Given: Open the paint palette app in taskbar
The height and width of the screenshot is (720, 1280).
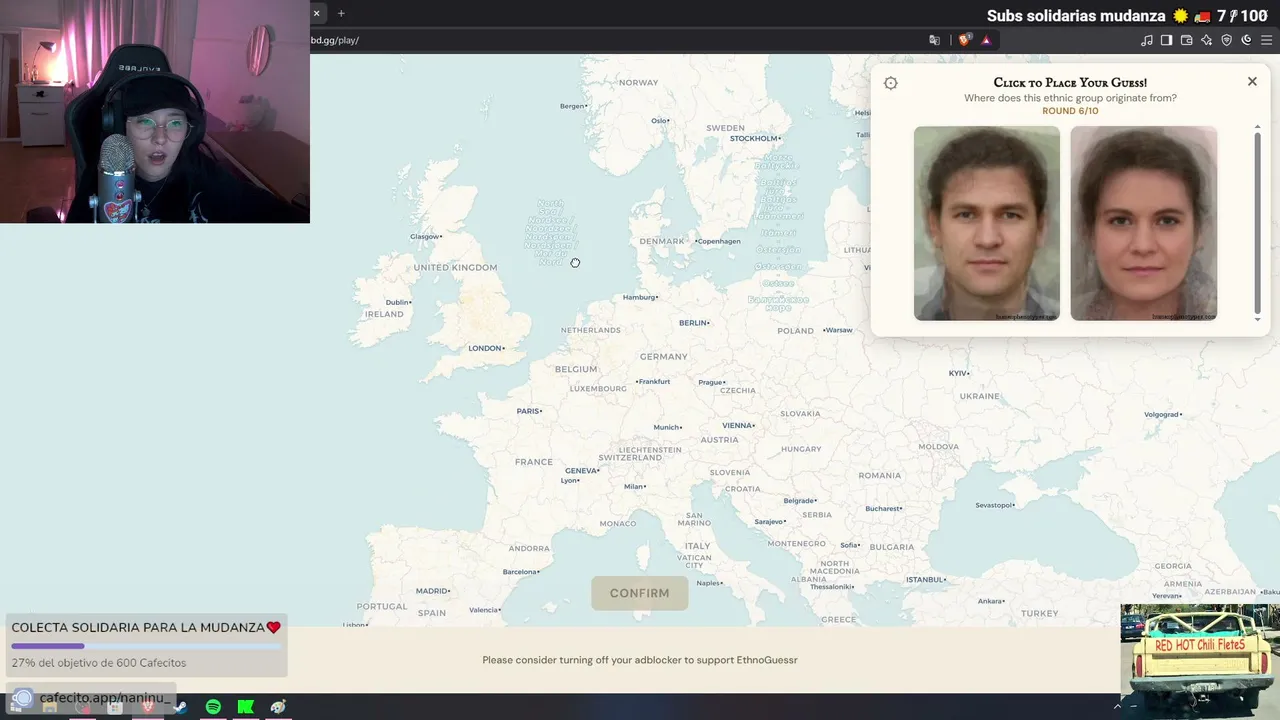Looking at the screenshot, I should point(278,707).
